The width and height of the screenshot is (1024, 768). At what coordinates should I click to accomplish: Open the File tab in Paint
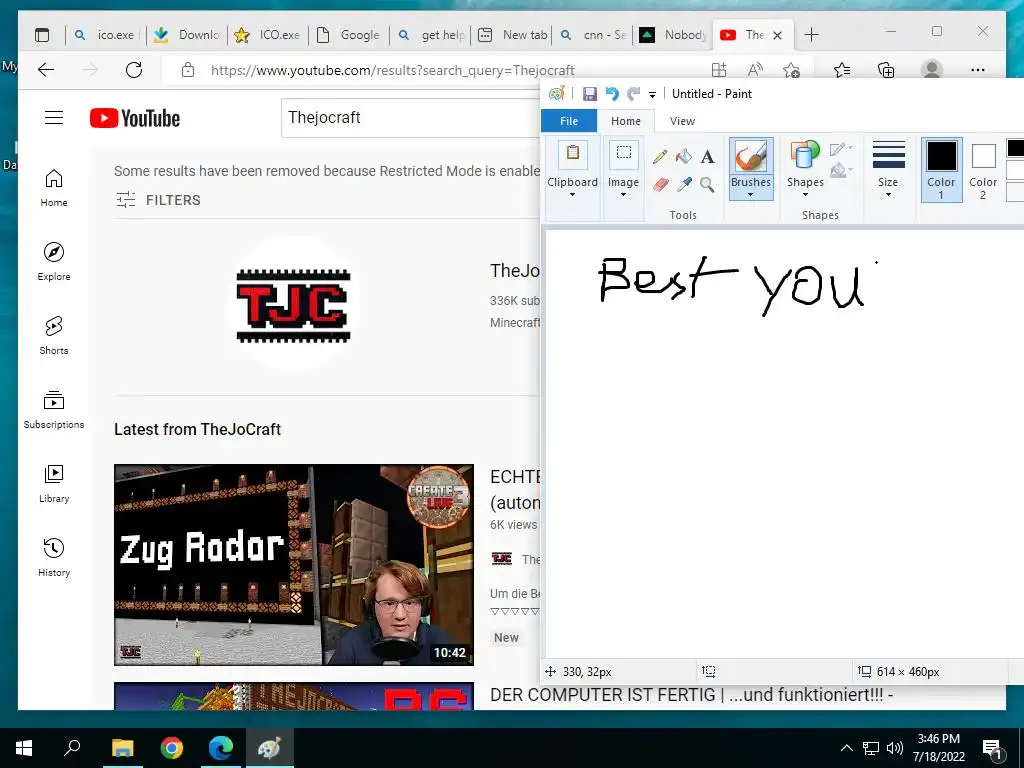click(569, 121)
